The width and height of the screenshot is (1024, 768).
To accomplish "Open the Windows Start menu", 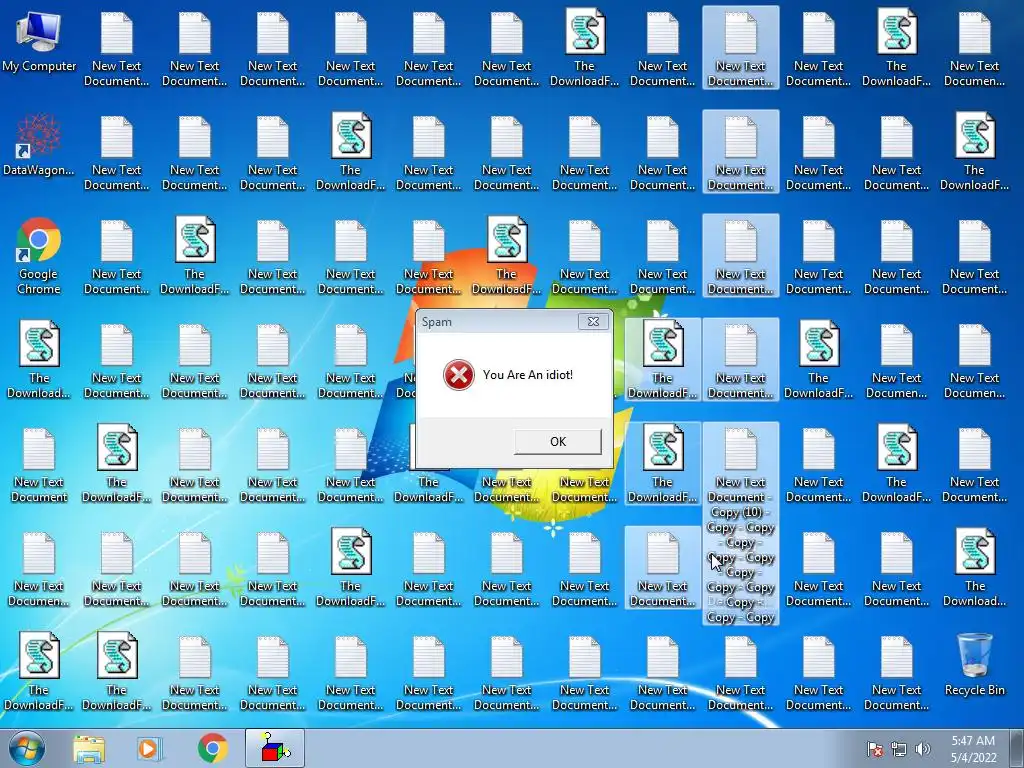I will coord(27,748).
